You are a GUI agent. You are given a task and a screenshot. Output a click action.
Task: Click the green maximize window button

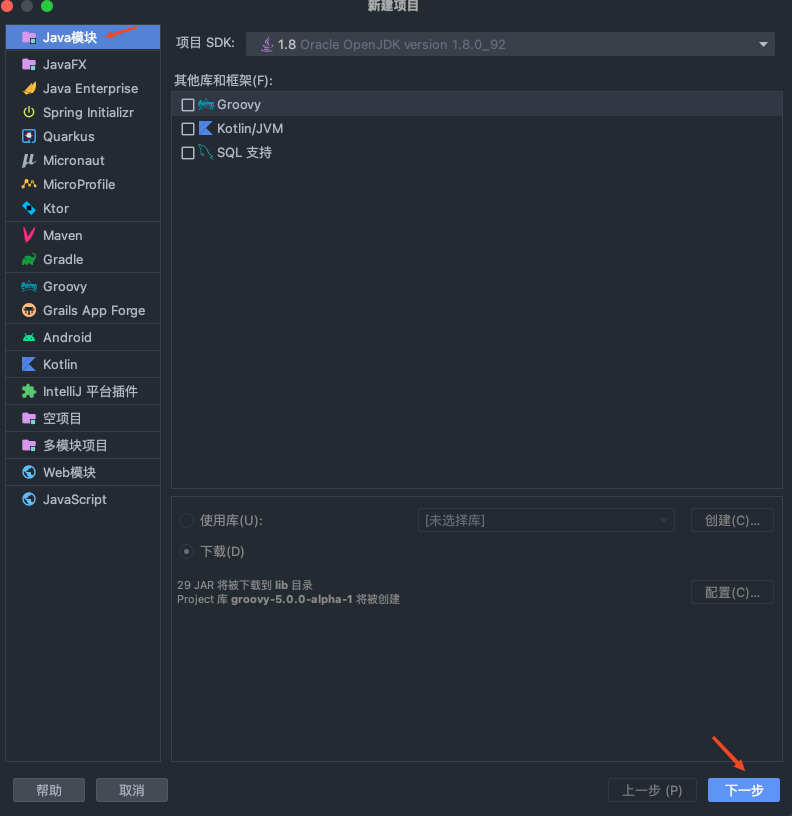(47, 6)
